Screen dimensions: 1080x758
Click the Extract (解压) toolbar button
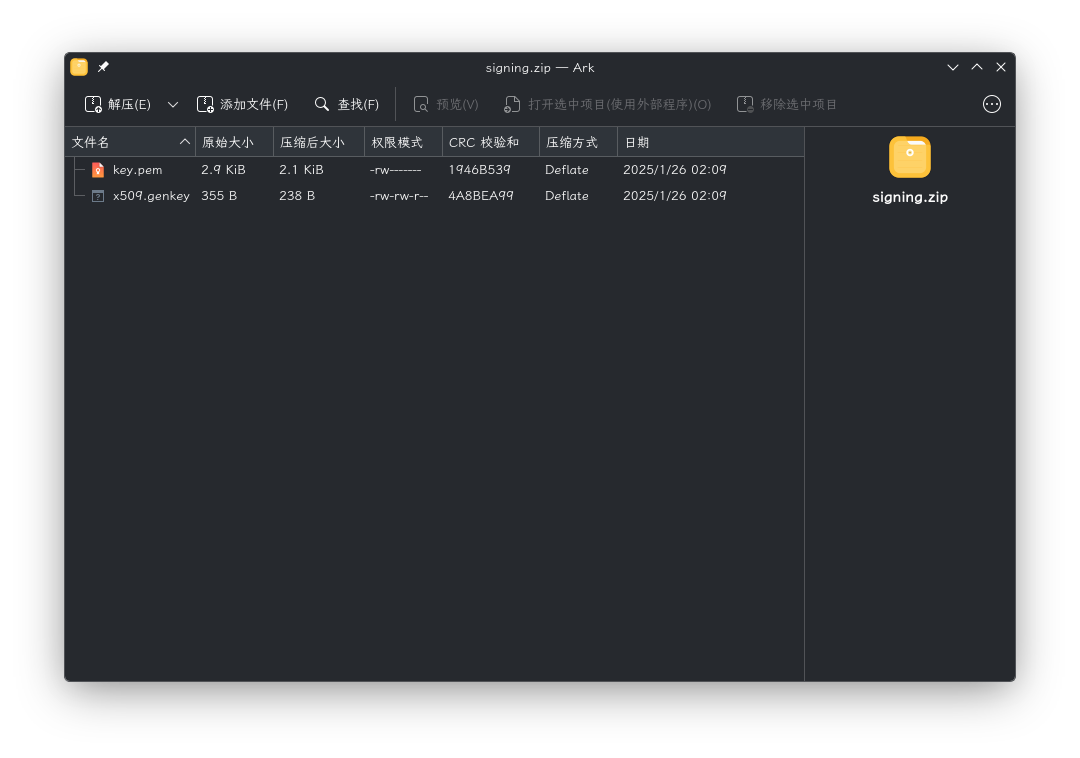point(118,105)
